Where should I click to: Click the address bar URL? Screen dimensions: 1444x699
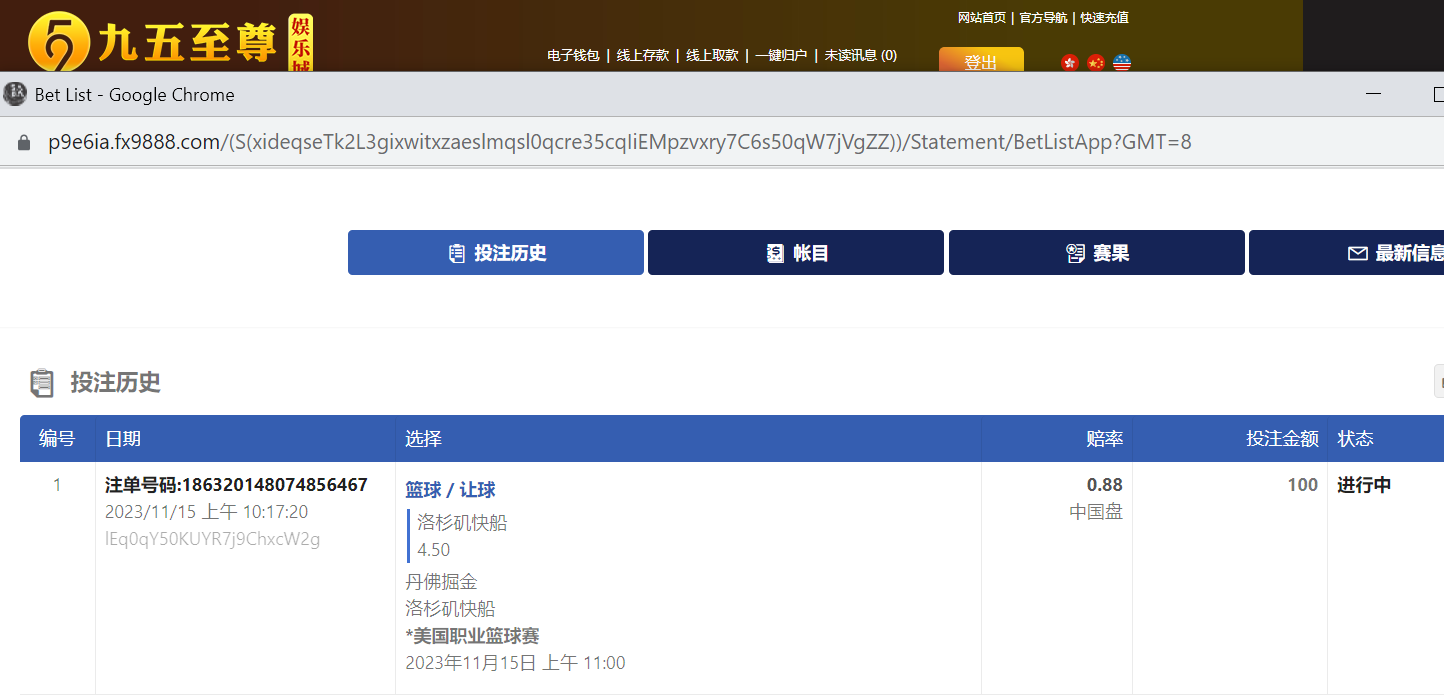620,142
